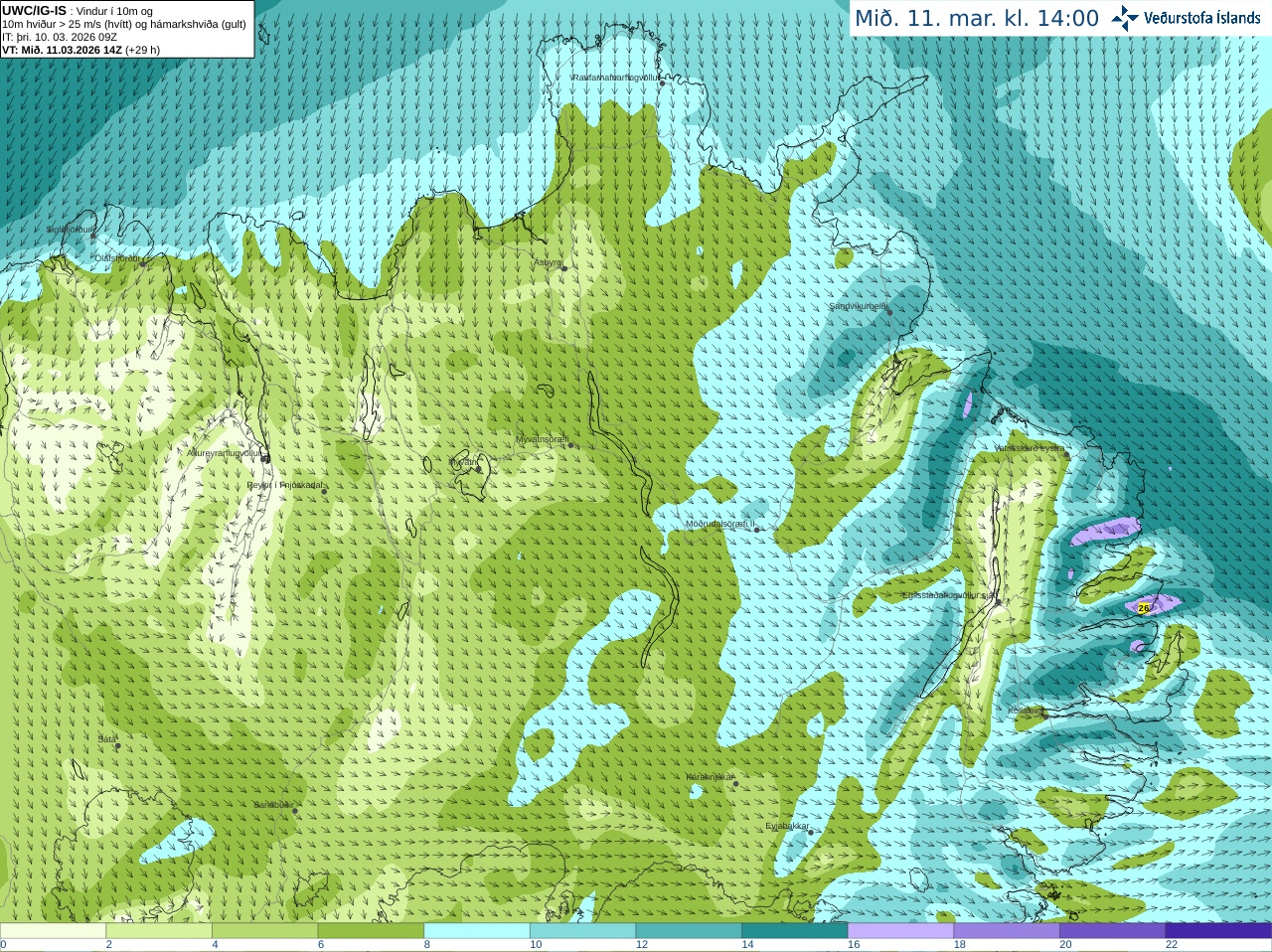This screenshot has width=1272, height=952.
Task: Click the legend scale number 16
Action: click(854, 945)
